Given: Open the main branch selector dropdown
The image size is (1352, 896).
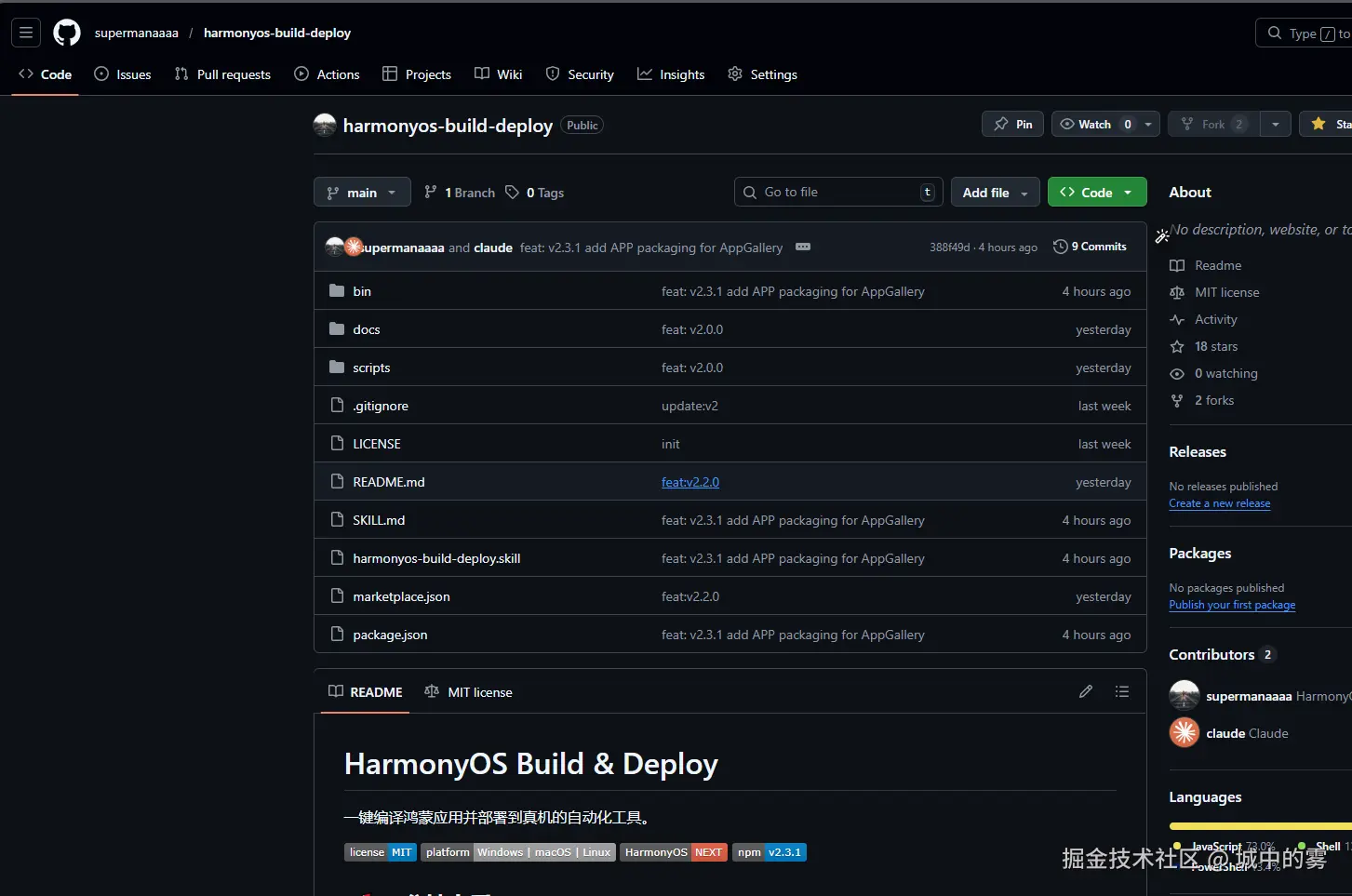Looking at the screenshot, I should [362, 193].
